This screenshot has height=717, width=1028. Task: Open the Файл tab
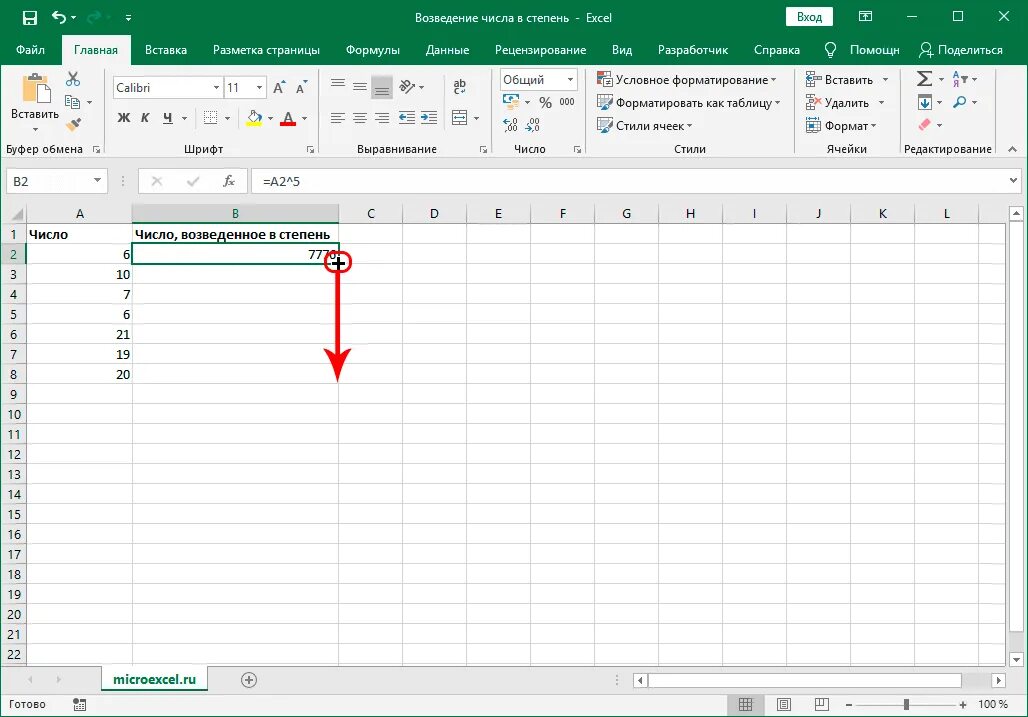[30, 50]
